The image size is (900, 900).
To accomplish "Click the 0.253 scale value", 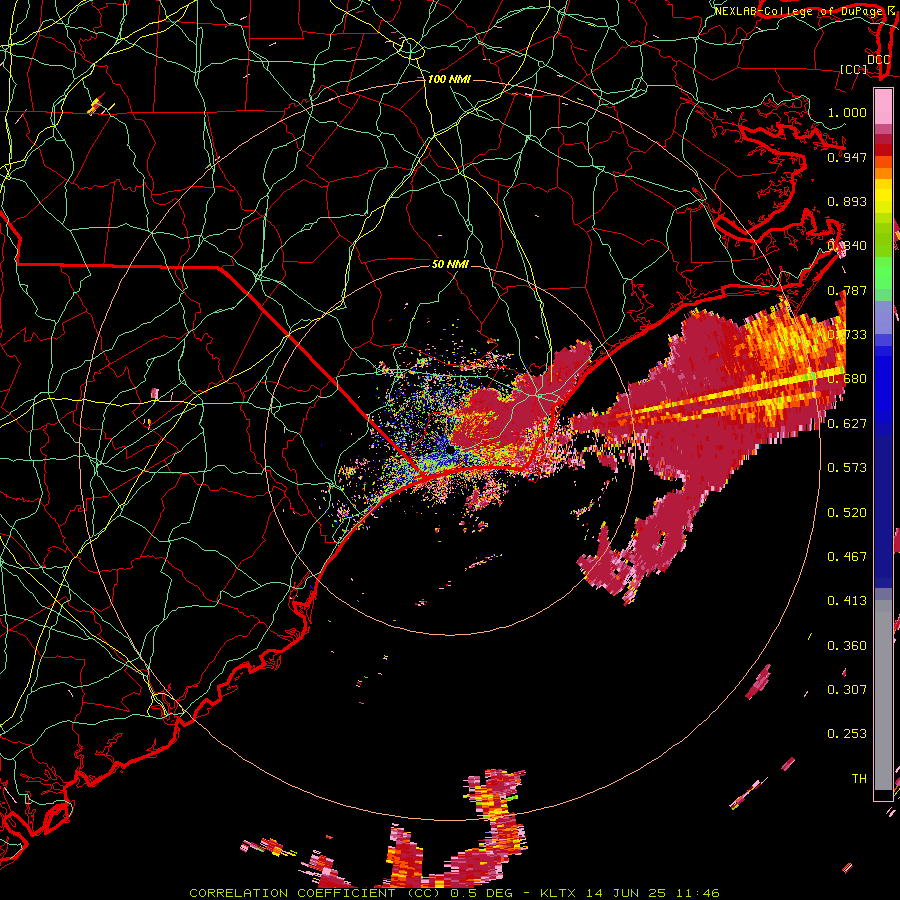I will (847, 734).
